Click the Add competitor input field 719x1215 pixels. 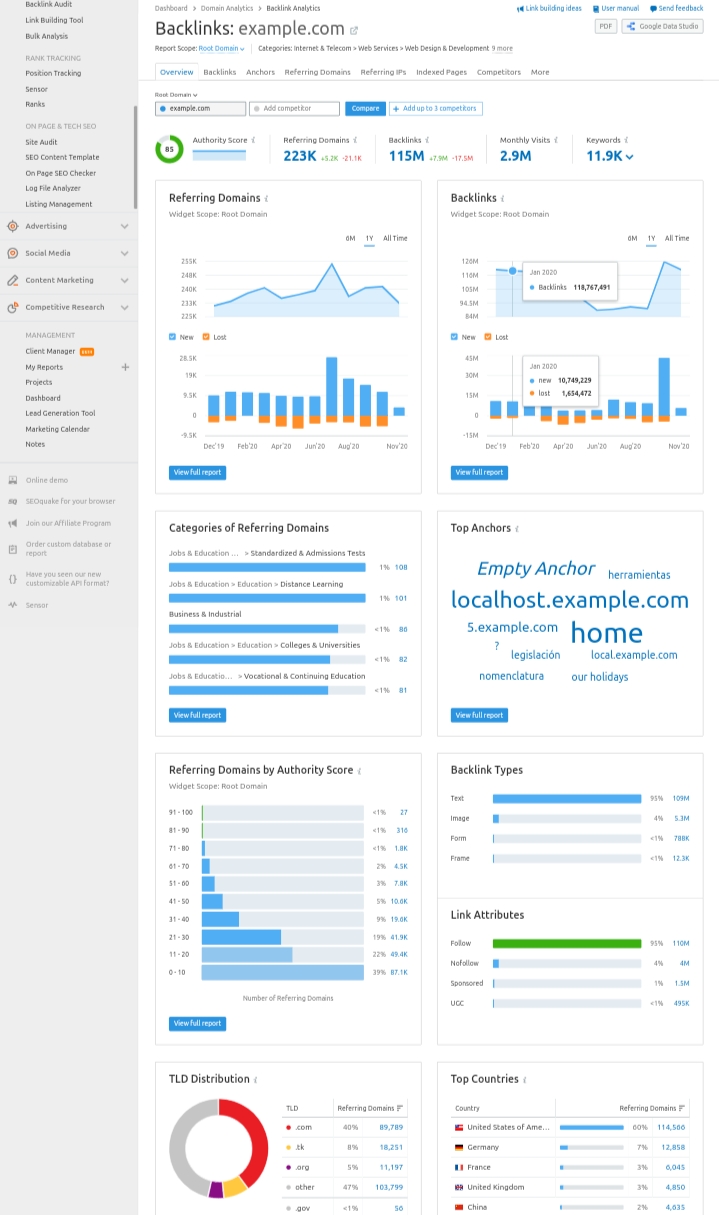click(294, 108)
